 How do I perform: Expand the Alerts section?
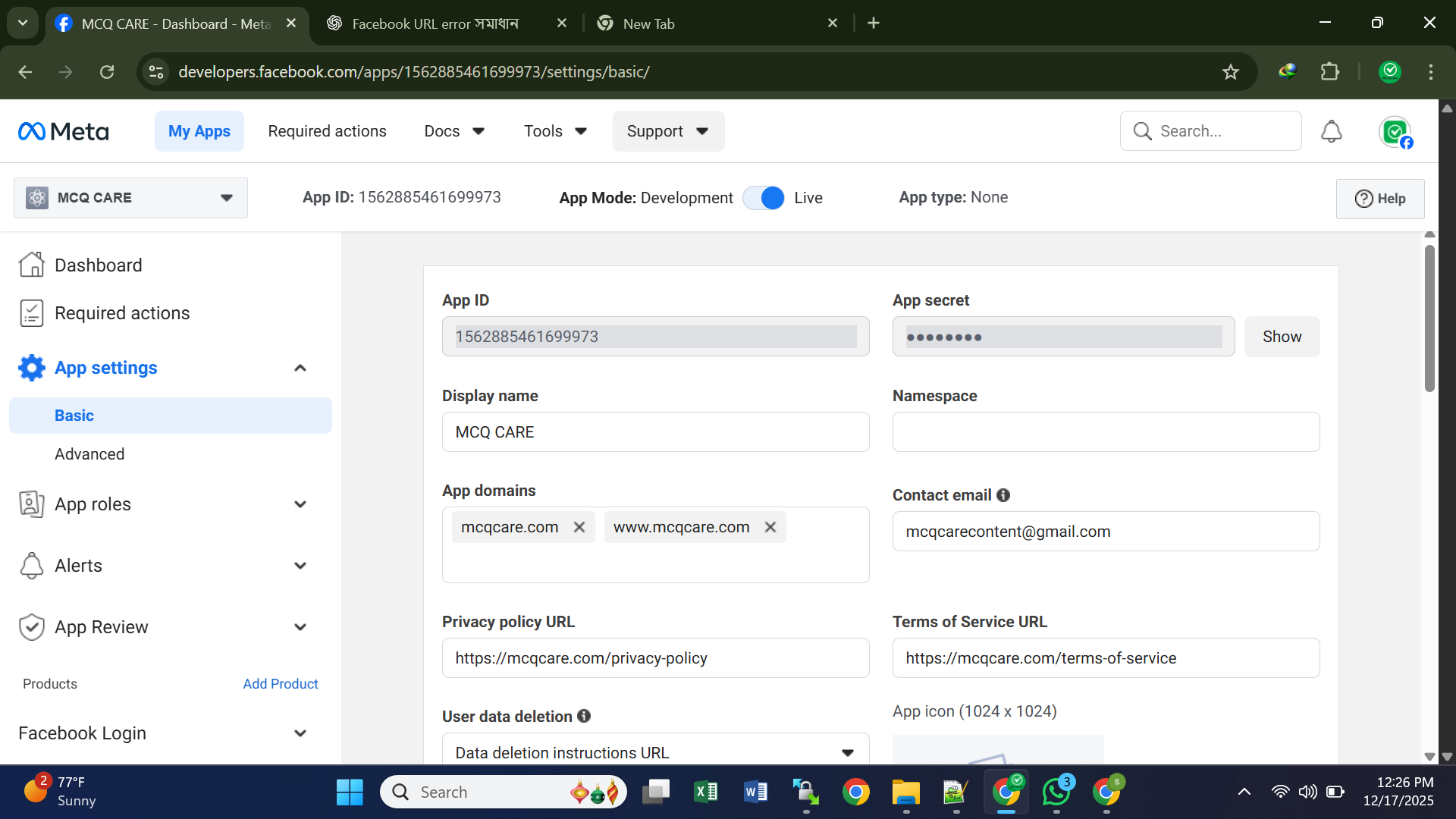click(x=300, y=566)
